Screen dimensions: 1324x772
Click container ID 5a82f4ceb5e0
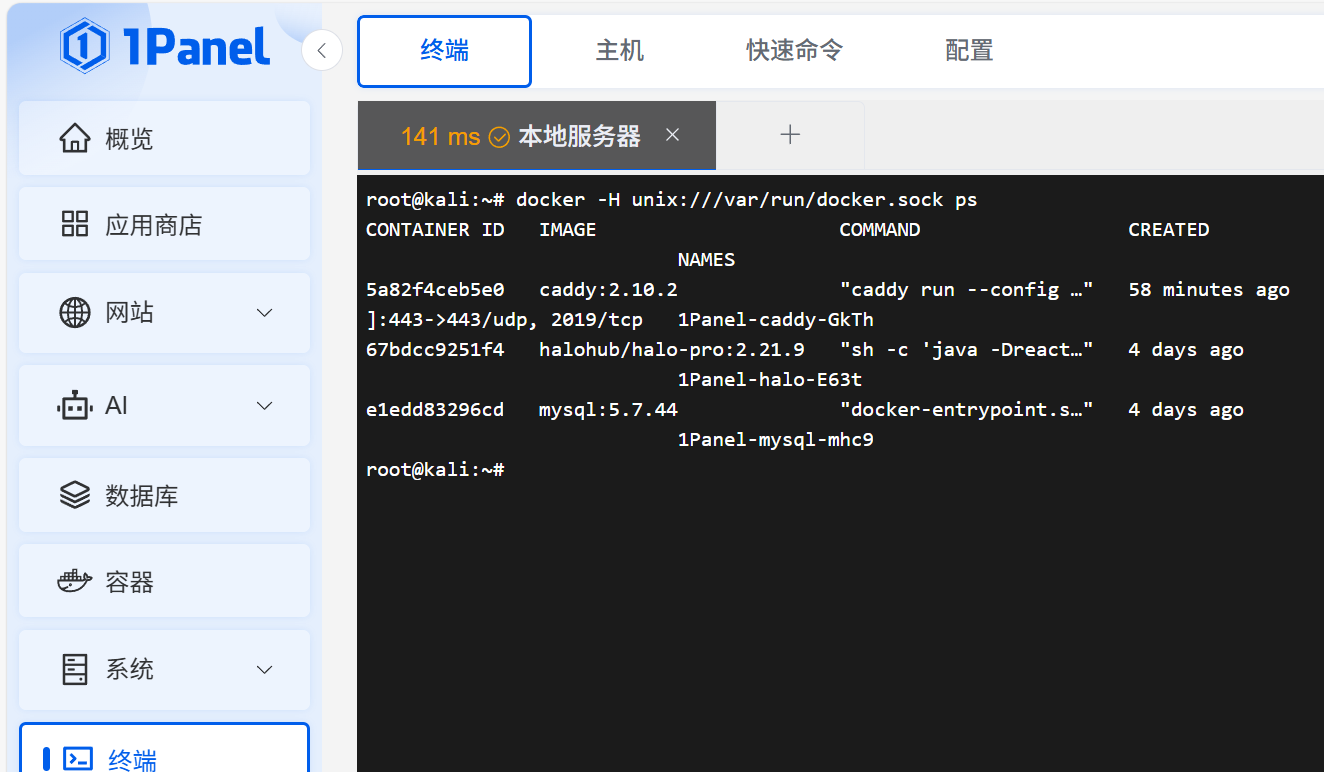click(435, 290)
